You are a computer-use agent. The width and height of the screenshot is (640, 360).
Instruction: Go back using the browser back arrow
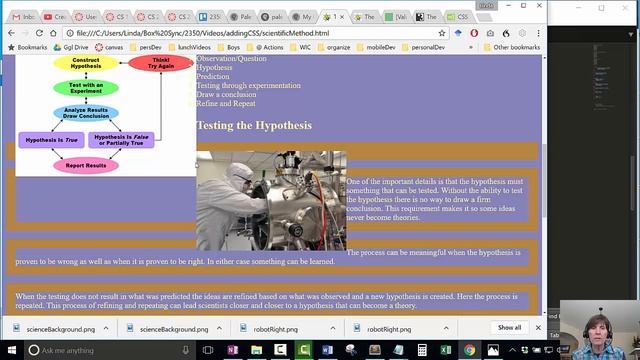click(x=11, y=33)
